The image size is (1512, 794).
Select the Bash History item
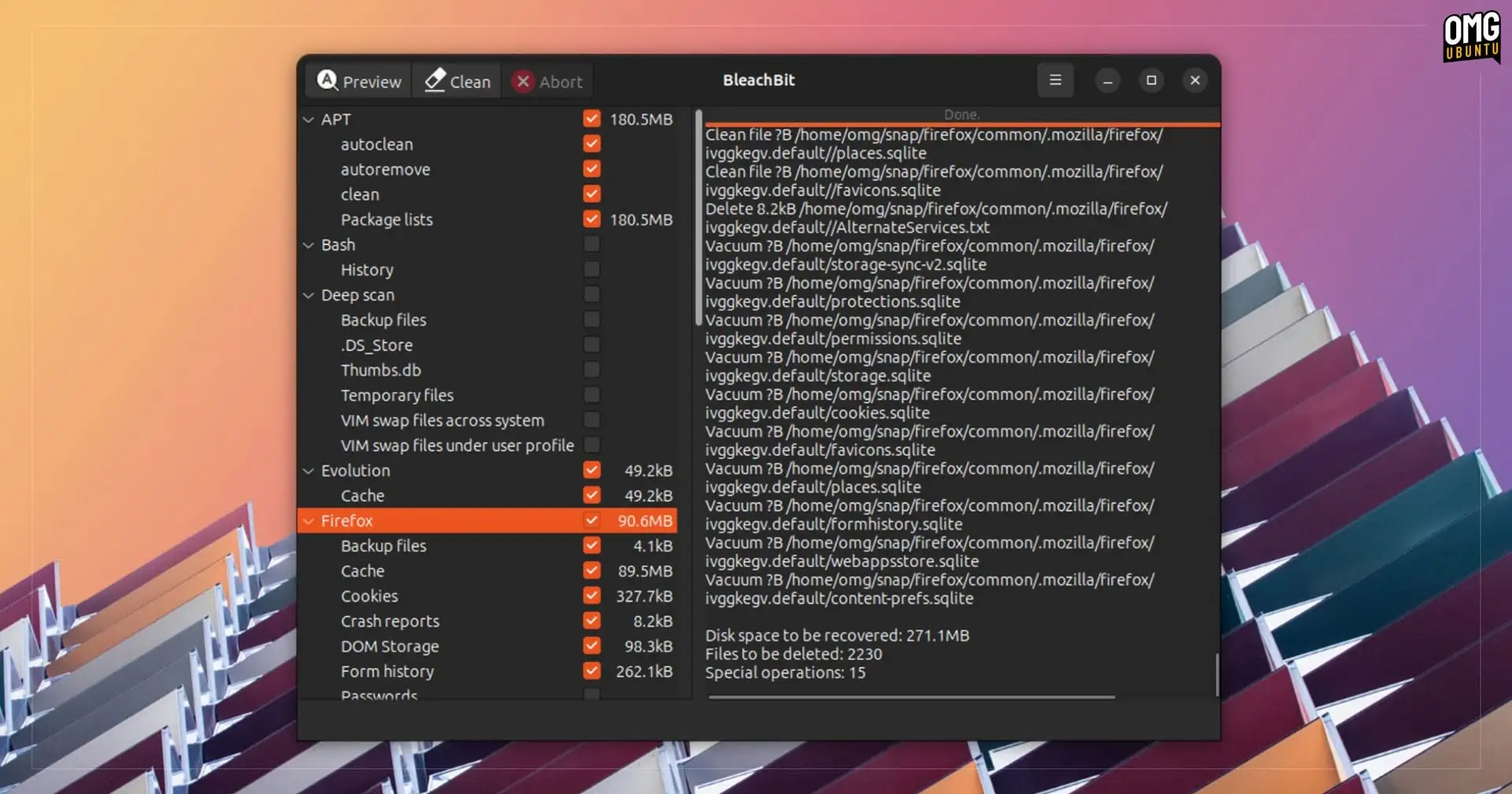coord(367,270)
